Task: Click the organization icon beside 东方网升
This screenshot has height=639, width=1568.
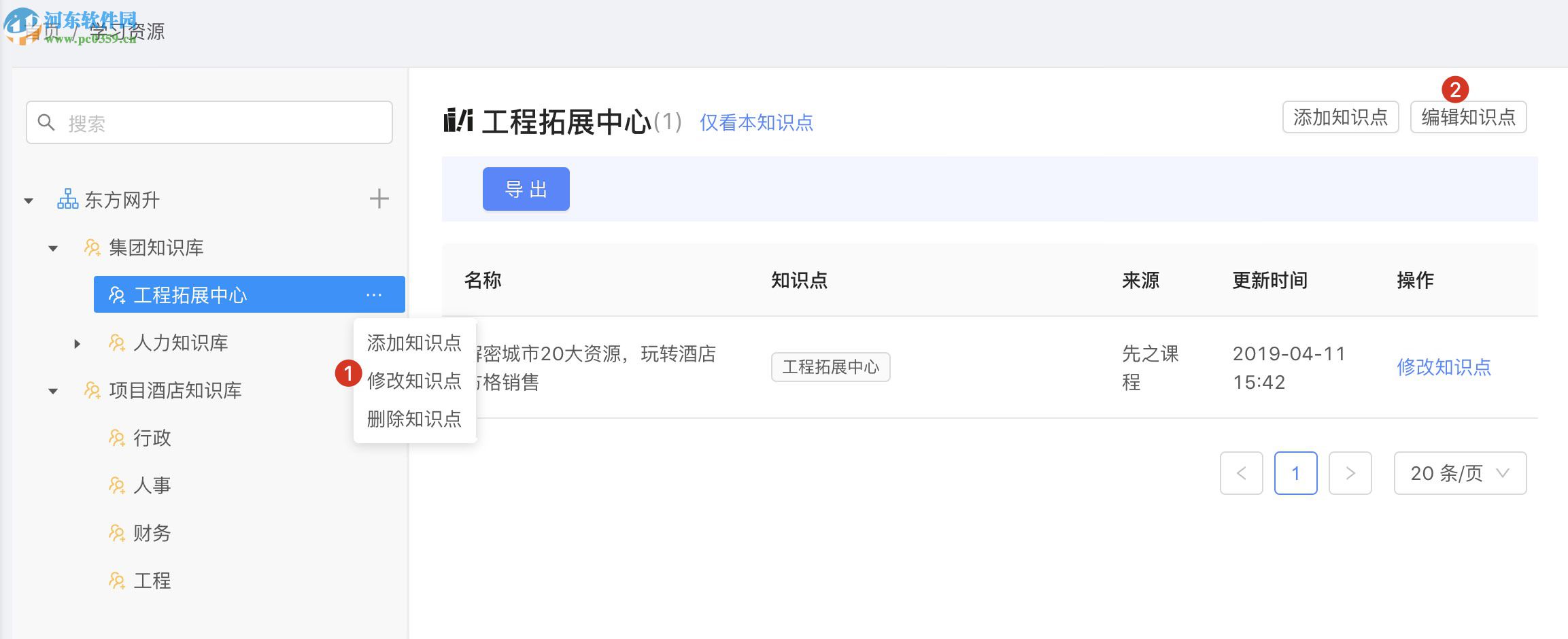Action: point(67,199)
